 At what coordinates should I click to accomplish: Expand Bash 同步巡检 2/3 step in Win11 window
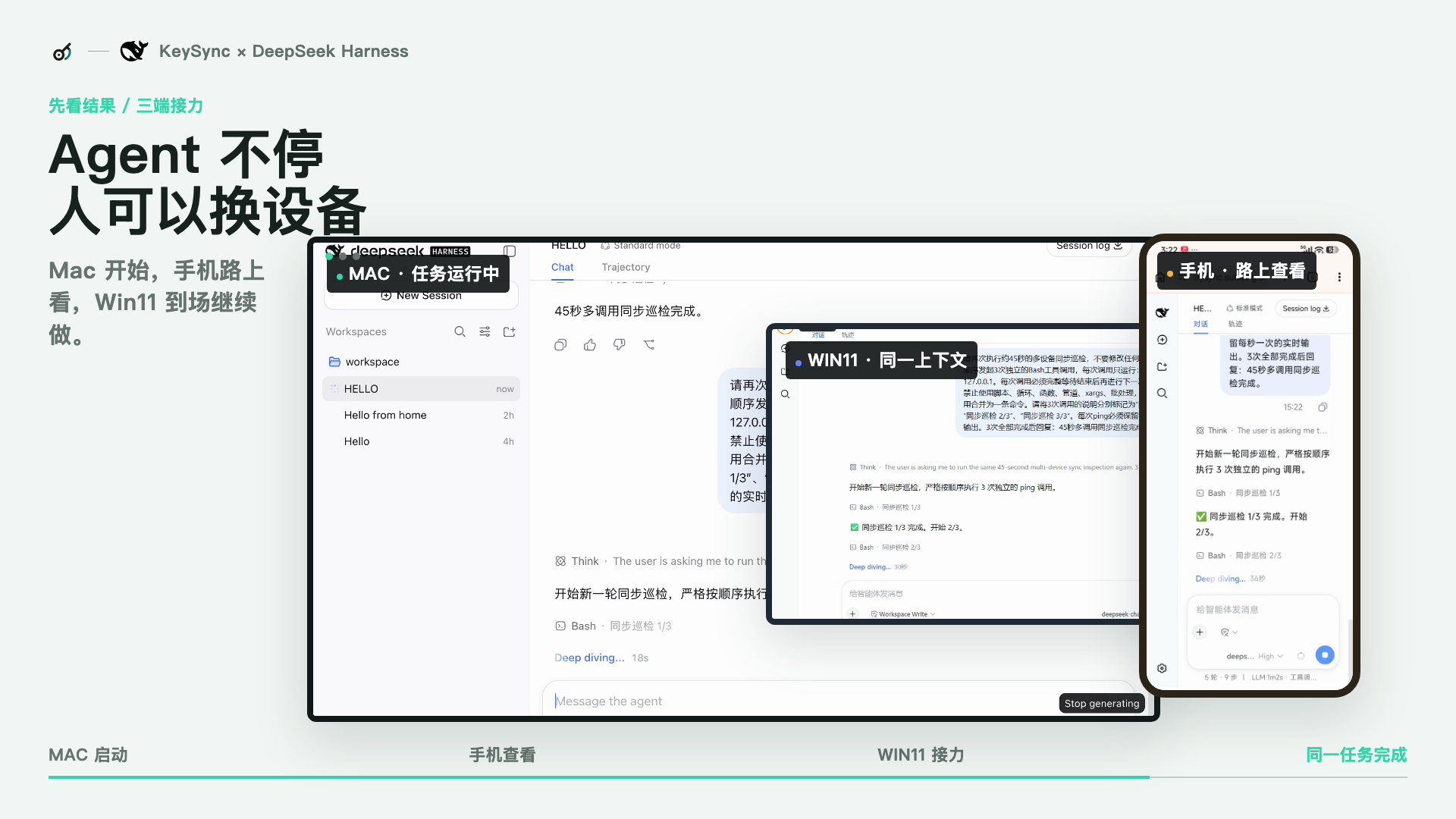(x=885, y=547)
